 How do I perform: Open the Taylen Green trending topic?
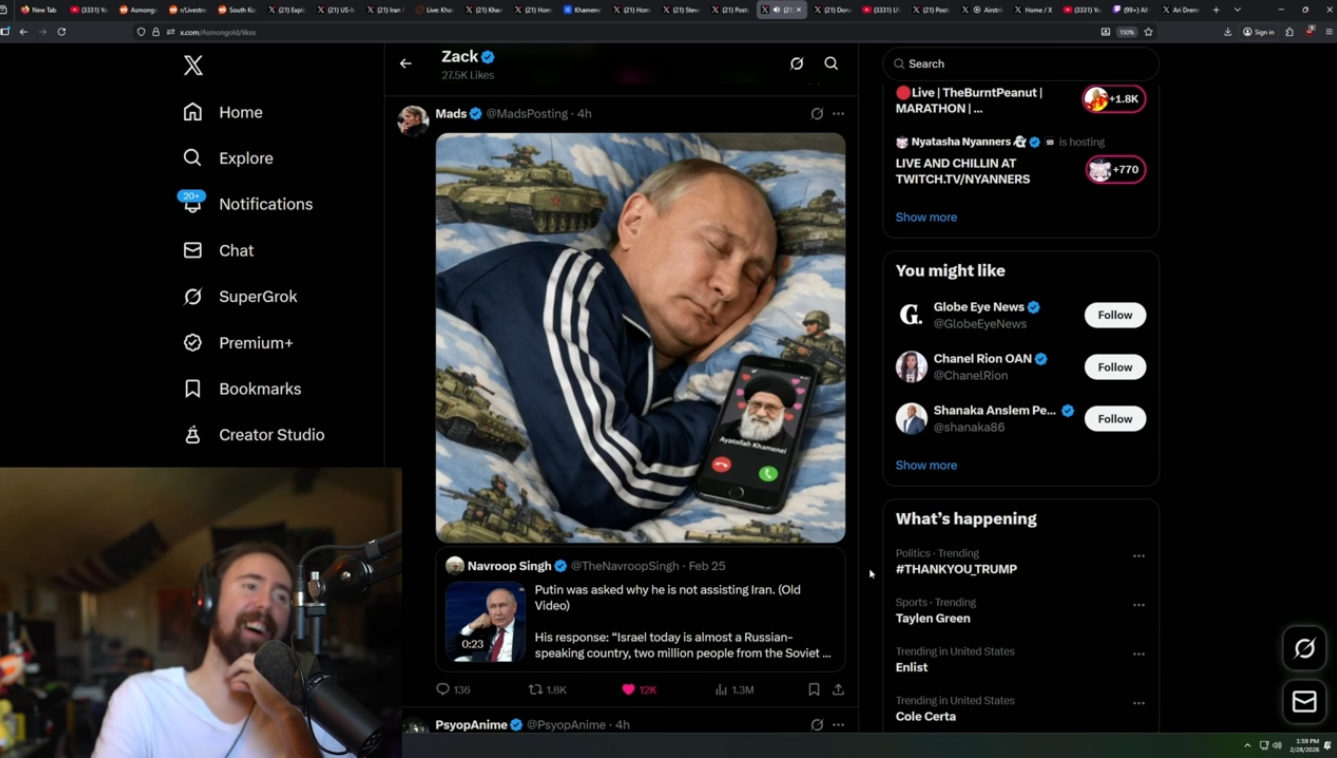[933, 618]
